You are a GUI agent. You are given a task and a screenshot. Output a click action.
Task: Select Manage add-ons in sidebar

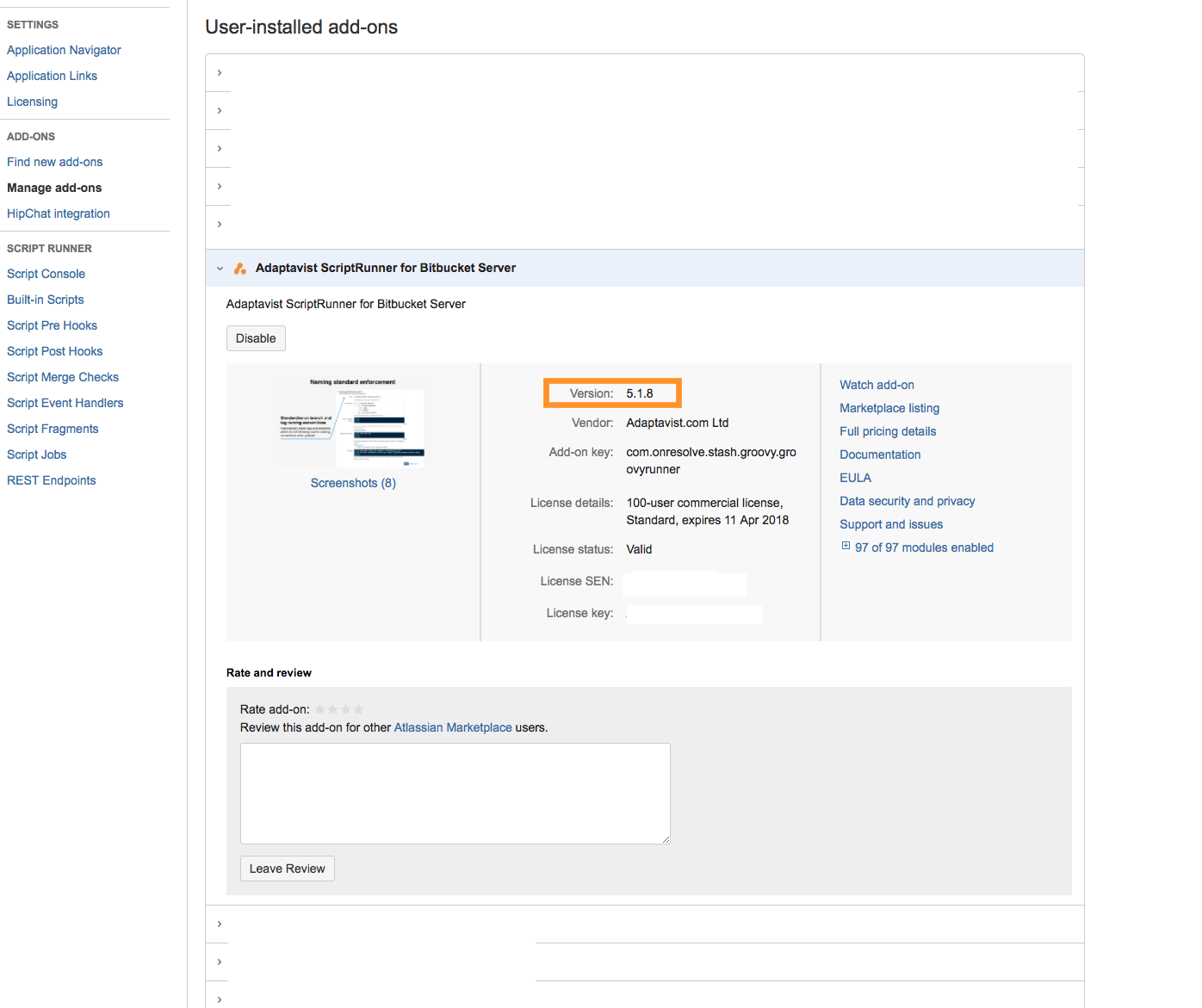point(53,187)
